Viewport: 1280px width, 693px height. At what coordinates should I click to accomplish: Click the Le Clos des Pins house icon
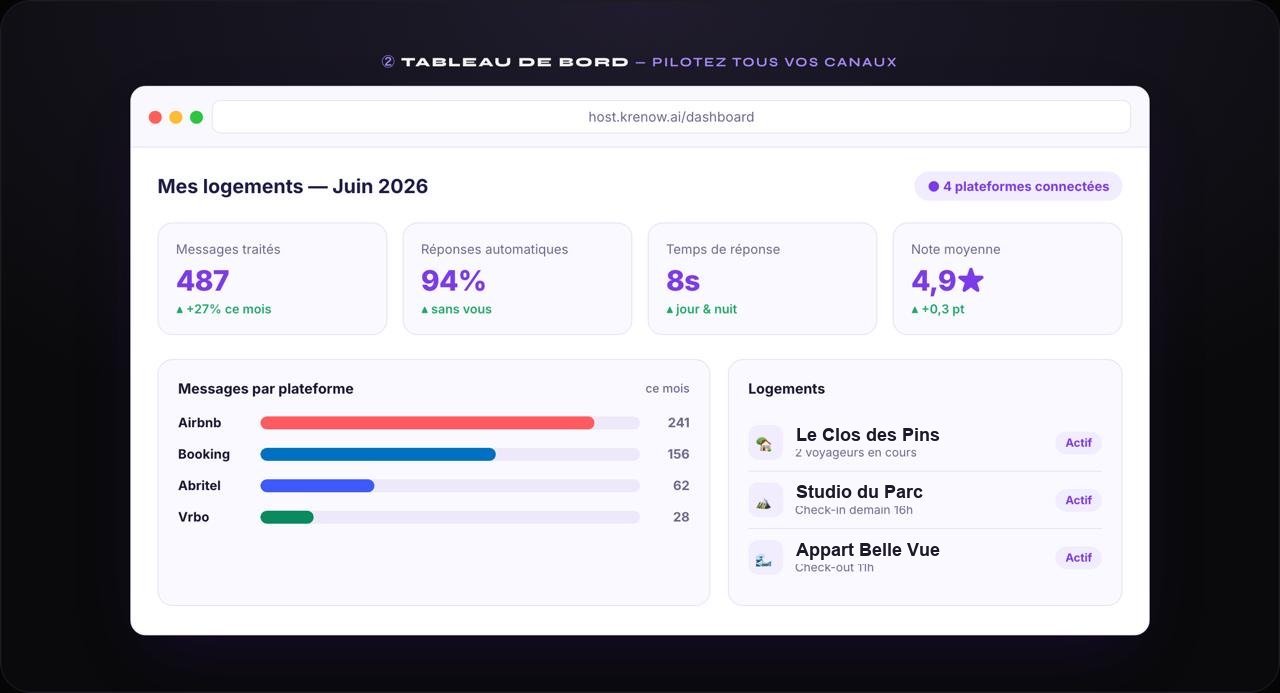765,443
